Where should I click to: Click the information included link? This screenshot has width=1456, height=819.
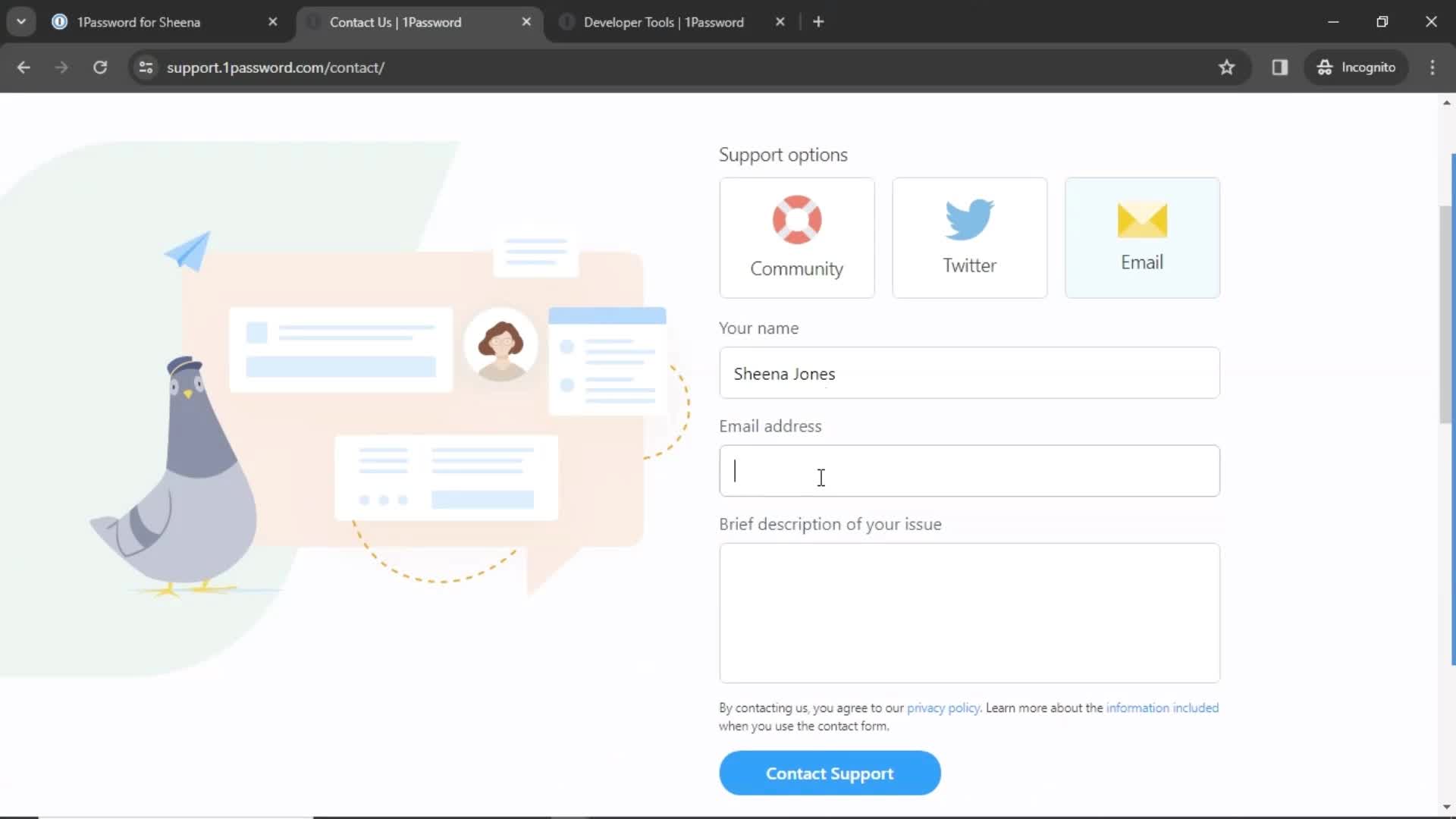(x=1162, y=708)
